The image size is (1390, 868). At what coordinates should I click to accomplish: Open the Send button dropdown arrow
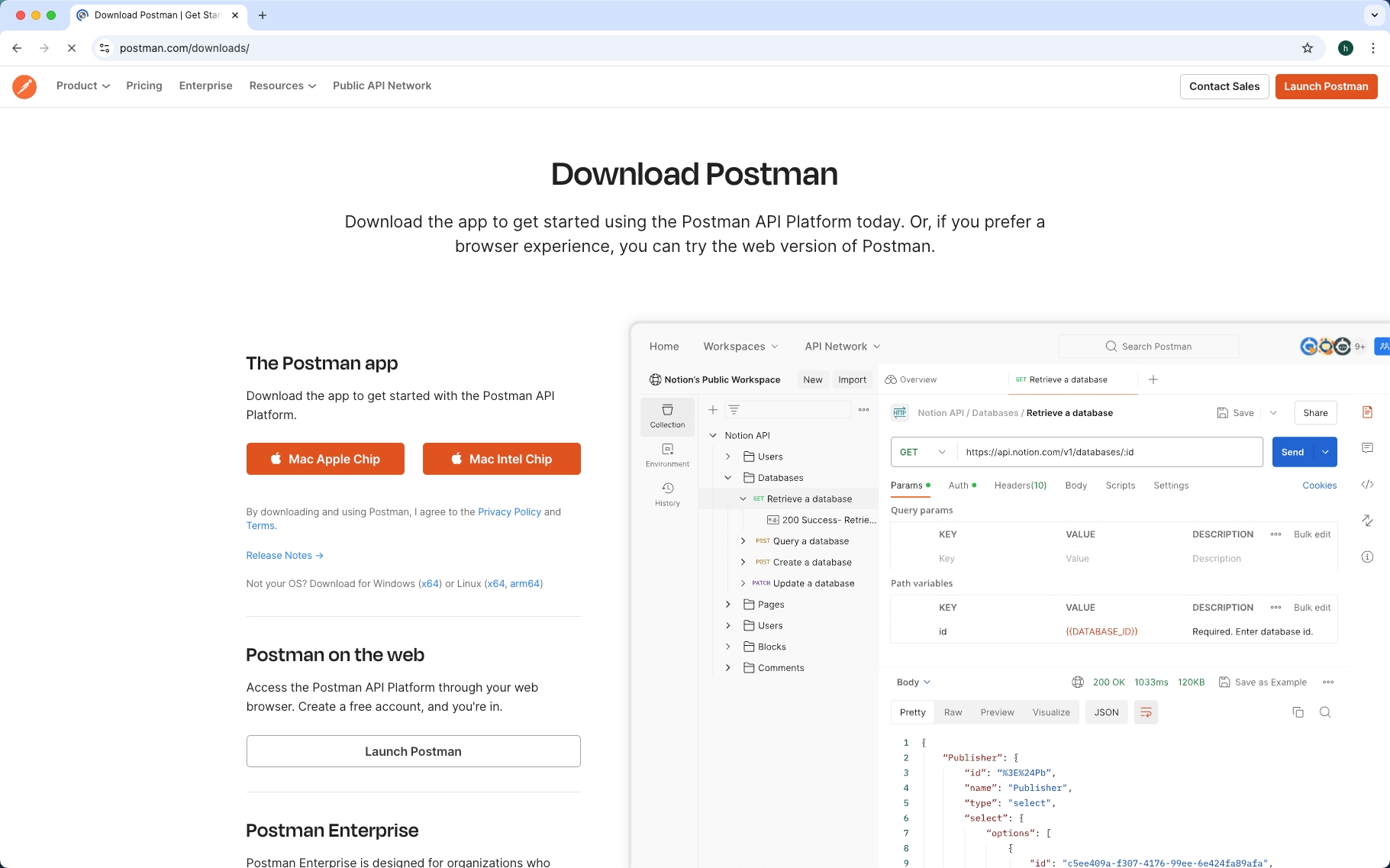[x=1326, y=451]
